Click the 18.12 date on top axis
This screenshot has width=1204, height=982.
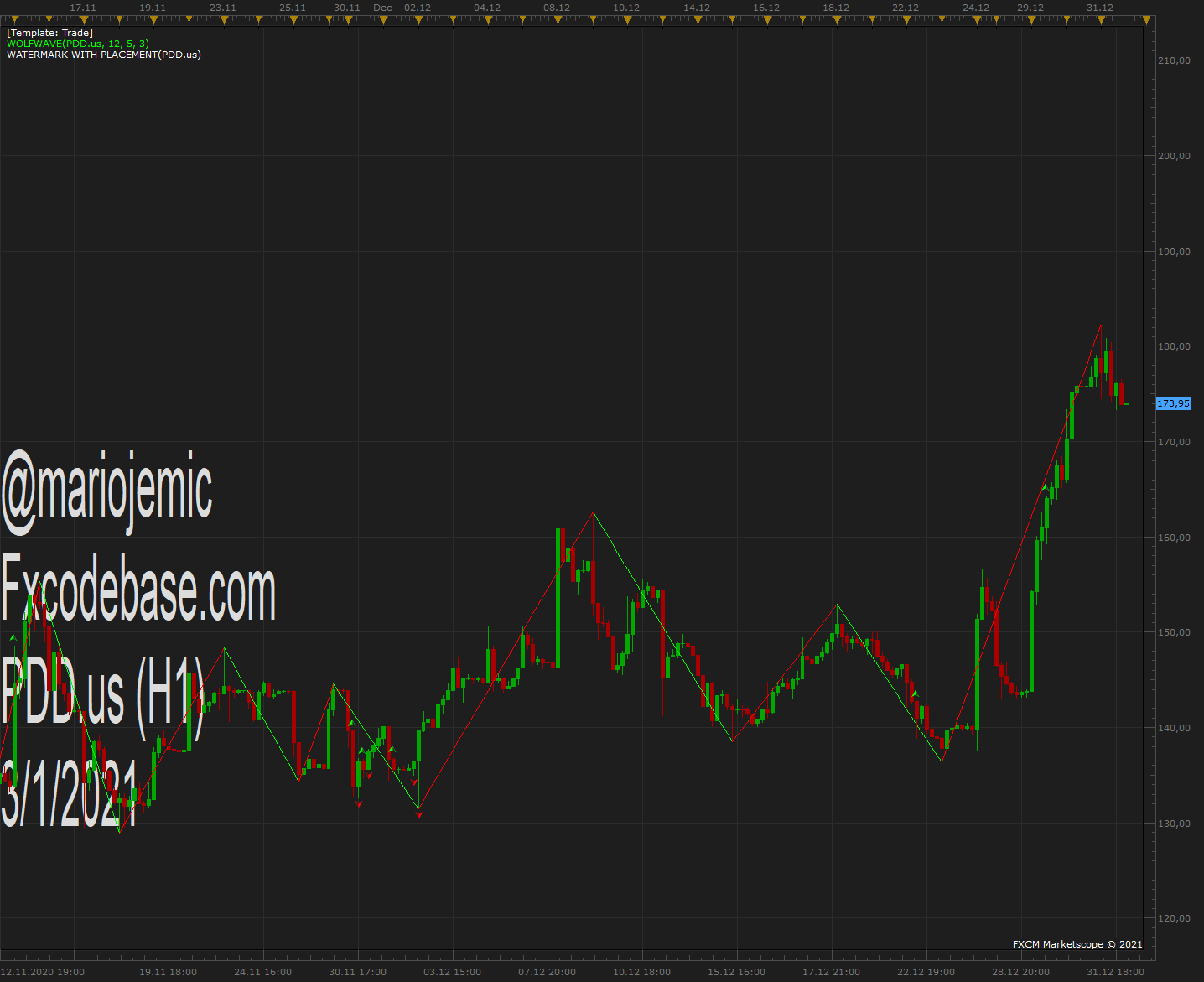pos(836,8)
